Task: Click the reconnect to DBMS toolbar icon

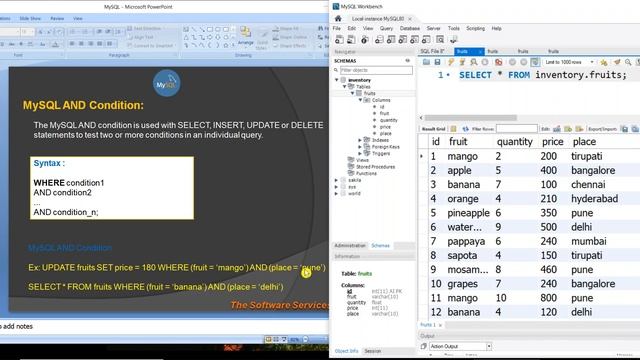Action: [453, 40]
